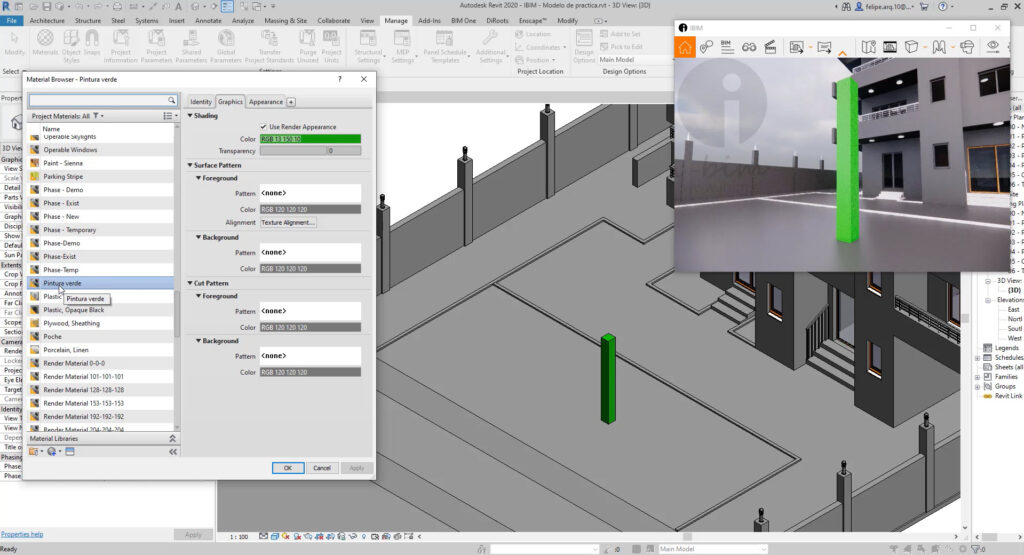
Task: Open the Architecture ribbon tab
Action: [49, 20]
